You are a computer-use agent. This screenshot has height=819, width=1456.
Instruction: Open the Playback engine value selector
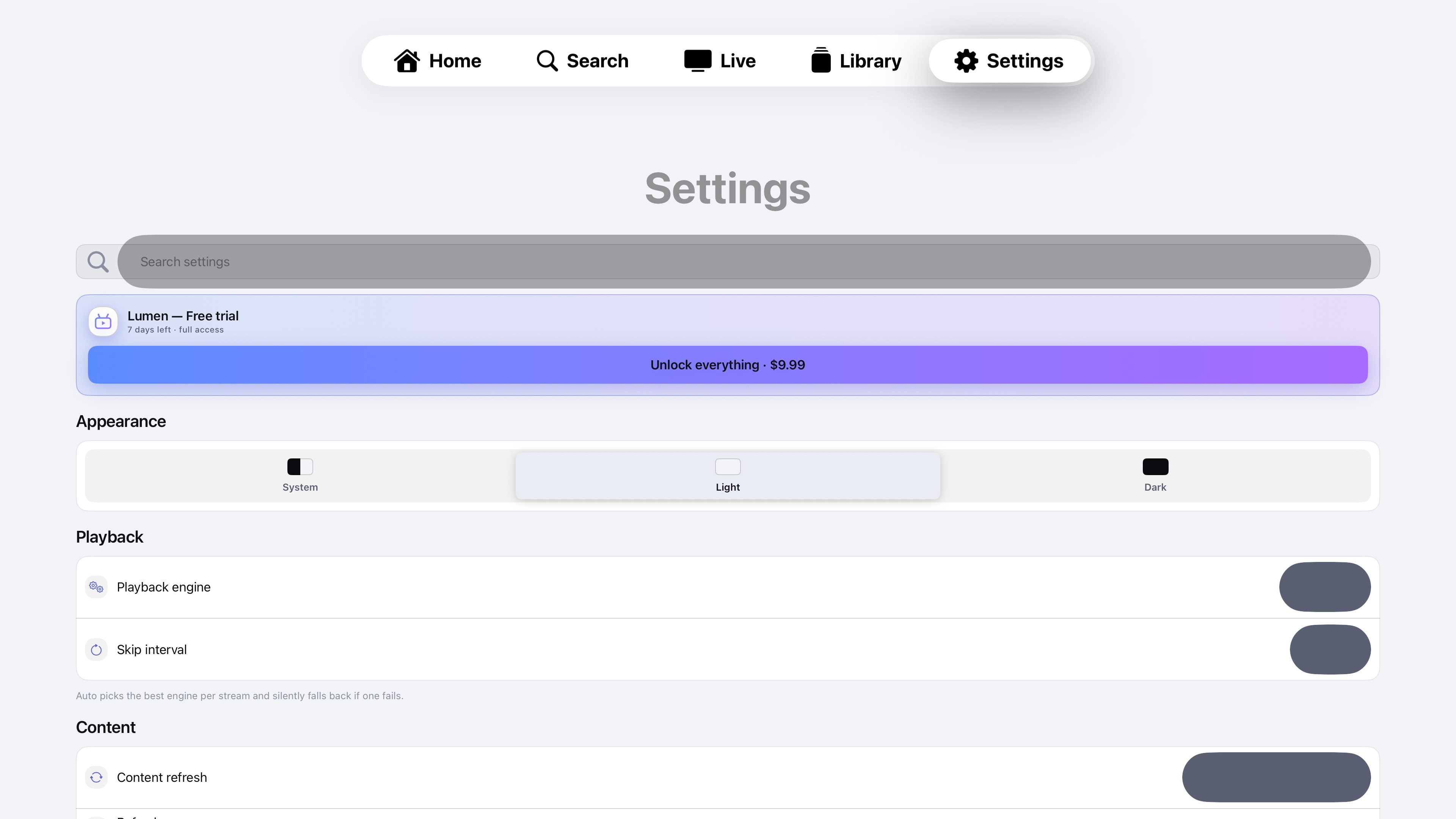pyautogui.click(x=1325, y=587)
